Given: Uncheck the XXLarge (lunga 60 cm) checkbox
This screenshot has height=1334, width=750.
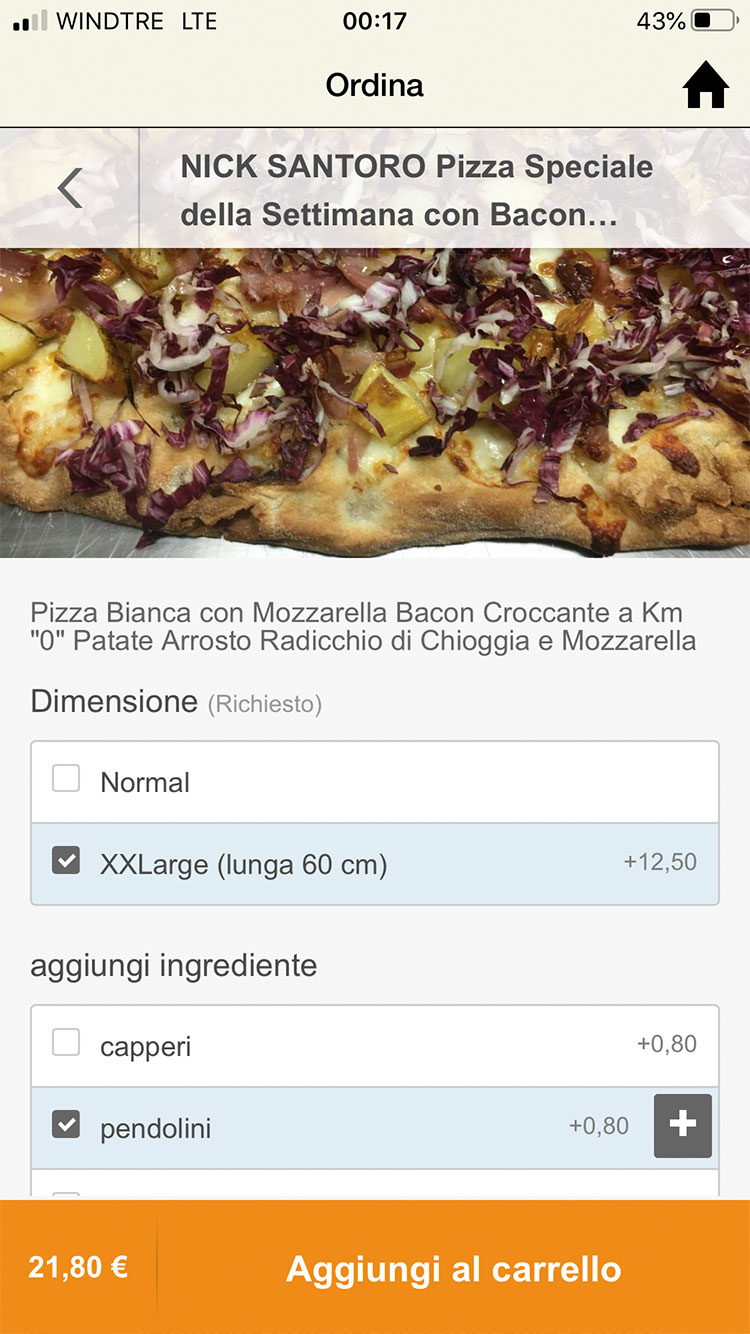Looking at the screenshot, I should coord(66,860).
